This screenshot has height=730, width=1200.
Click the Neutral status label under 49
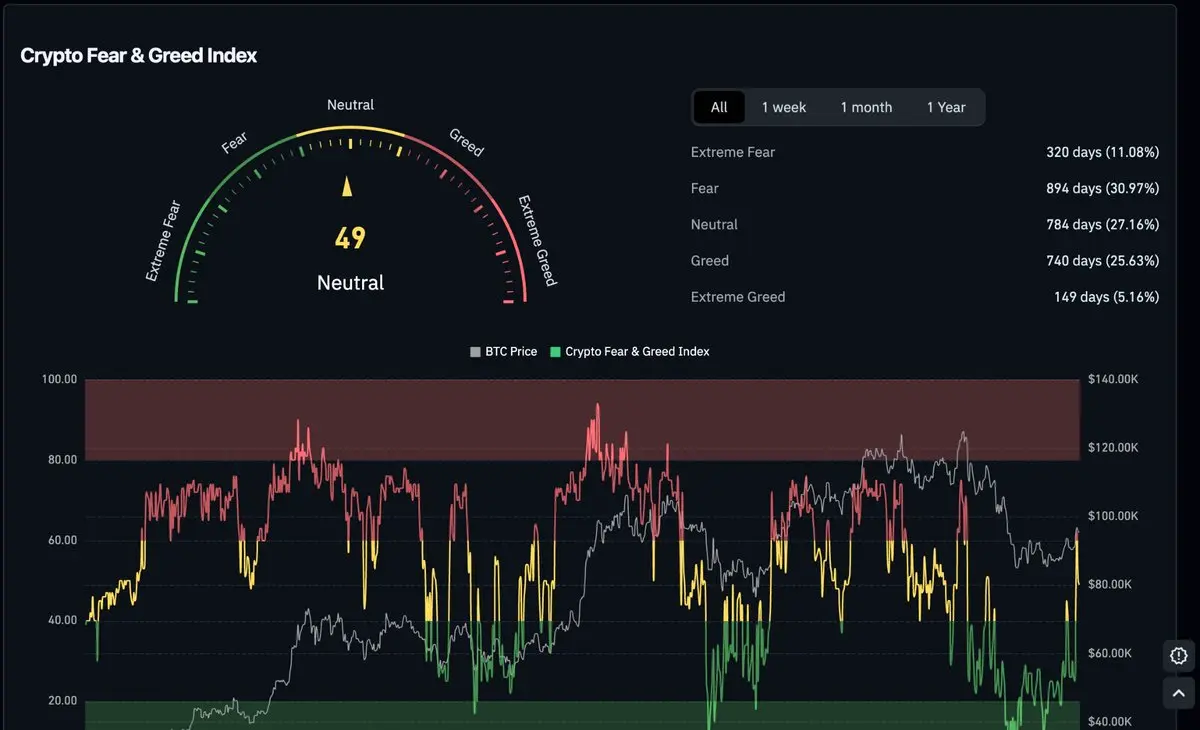(350, 283)
